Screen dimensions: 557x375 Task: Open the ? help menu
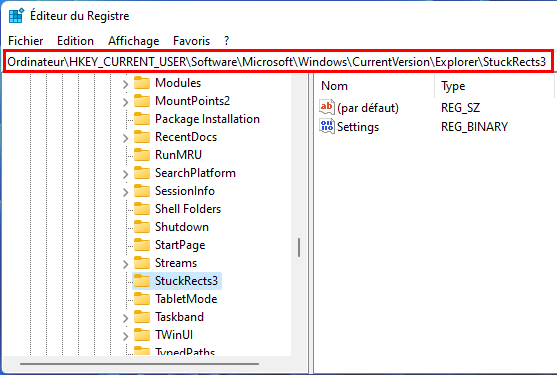click(x=227, y=41)
